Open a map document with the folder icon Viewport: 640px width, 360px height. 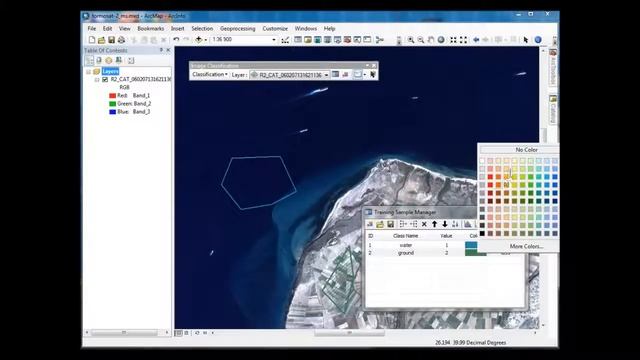(101, 40)
